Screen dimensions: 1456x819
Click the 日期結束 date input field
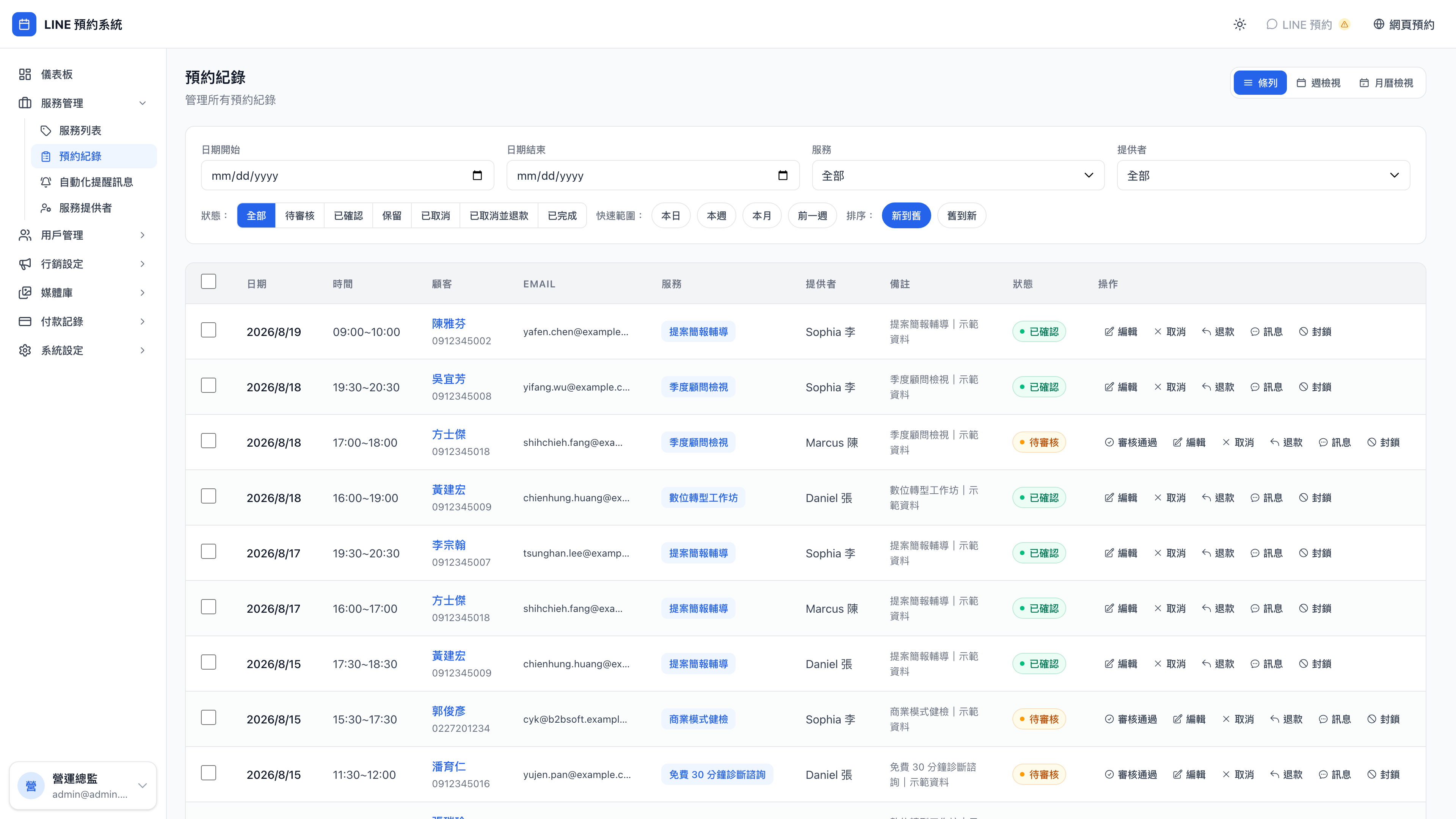[653, 176]
